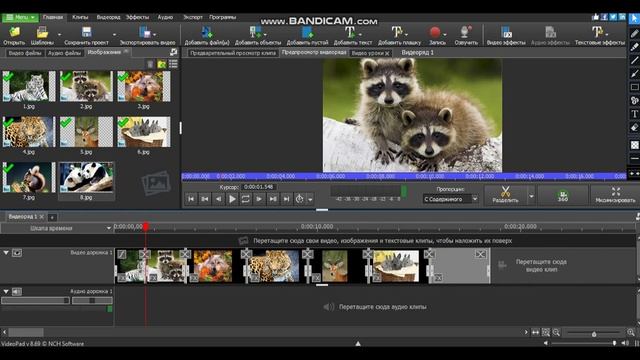Start recording with red Запись icon
Image resolution: width=640 pixels, height=360 pixels.
point(435,33)
